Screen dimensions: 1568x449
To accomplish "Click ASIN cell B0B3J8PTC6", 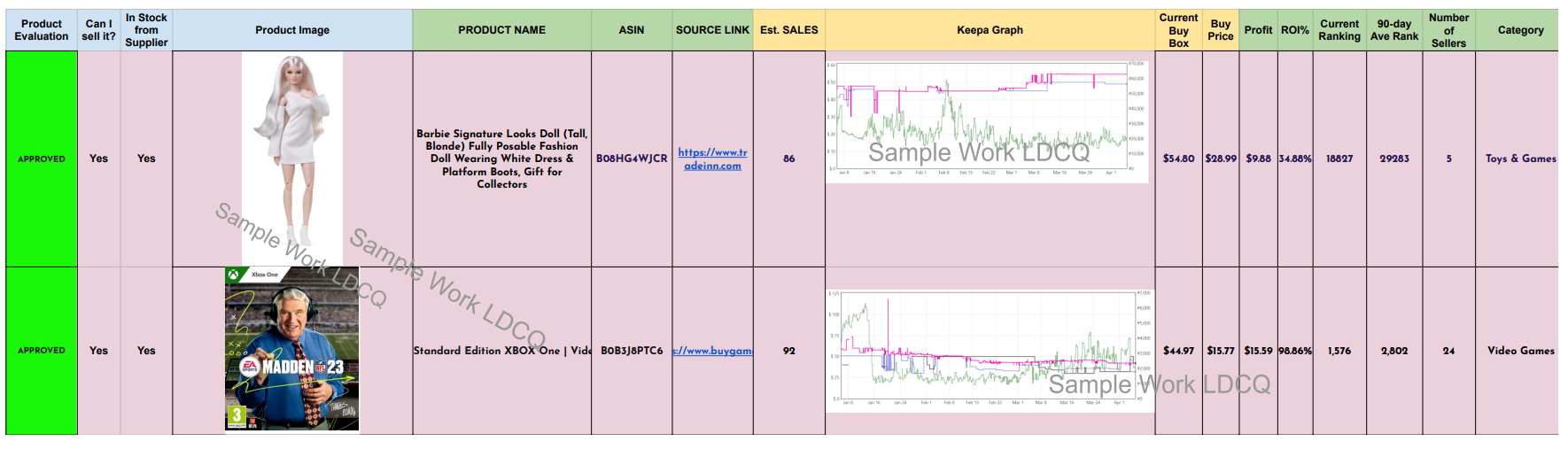I will coord(632,351).
